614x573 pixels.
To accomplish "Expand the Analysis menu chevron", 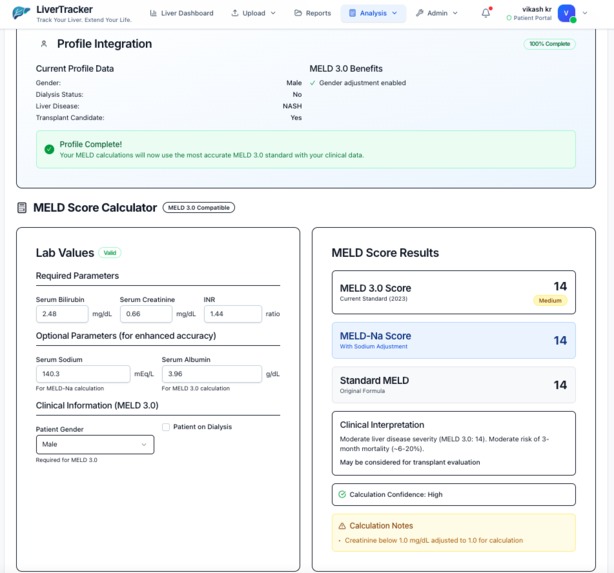I will (x=394, y=13).
